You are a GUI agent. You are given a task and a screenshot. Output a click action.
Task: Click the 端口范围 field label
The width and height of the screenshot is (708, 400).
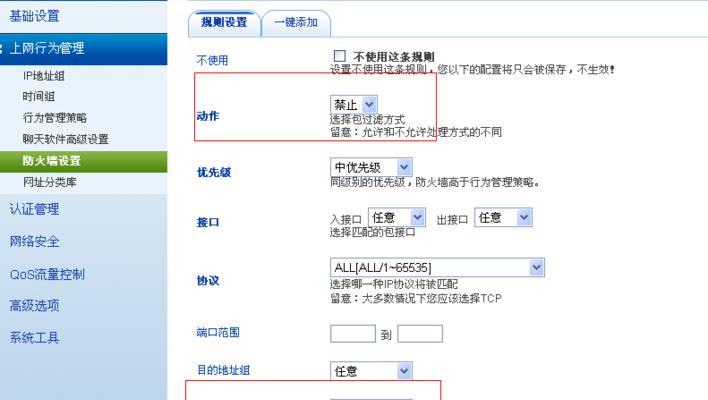(x=218, y=333)
